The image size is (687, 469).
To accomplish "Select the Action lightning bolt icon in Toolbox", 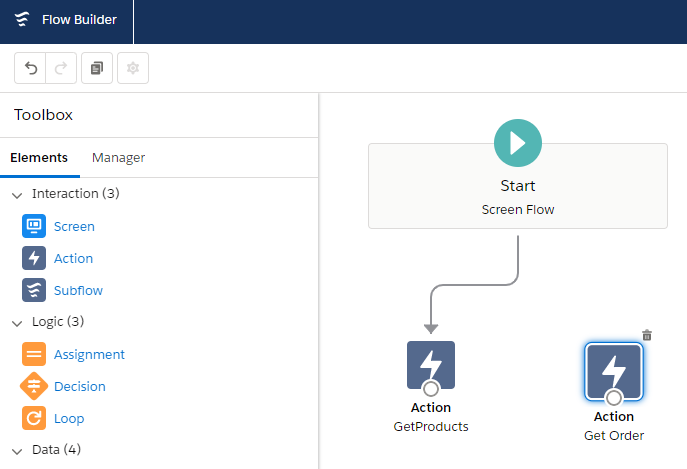I will click(x=34, y=258).
